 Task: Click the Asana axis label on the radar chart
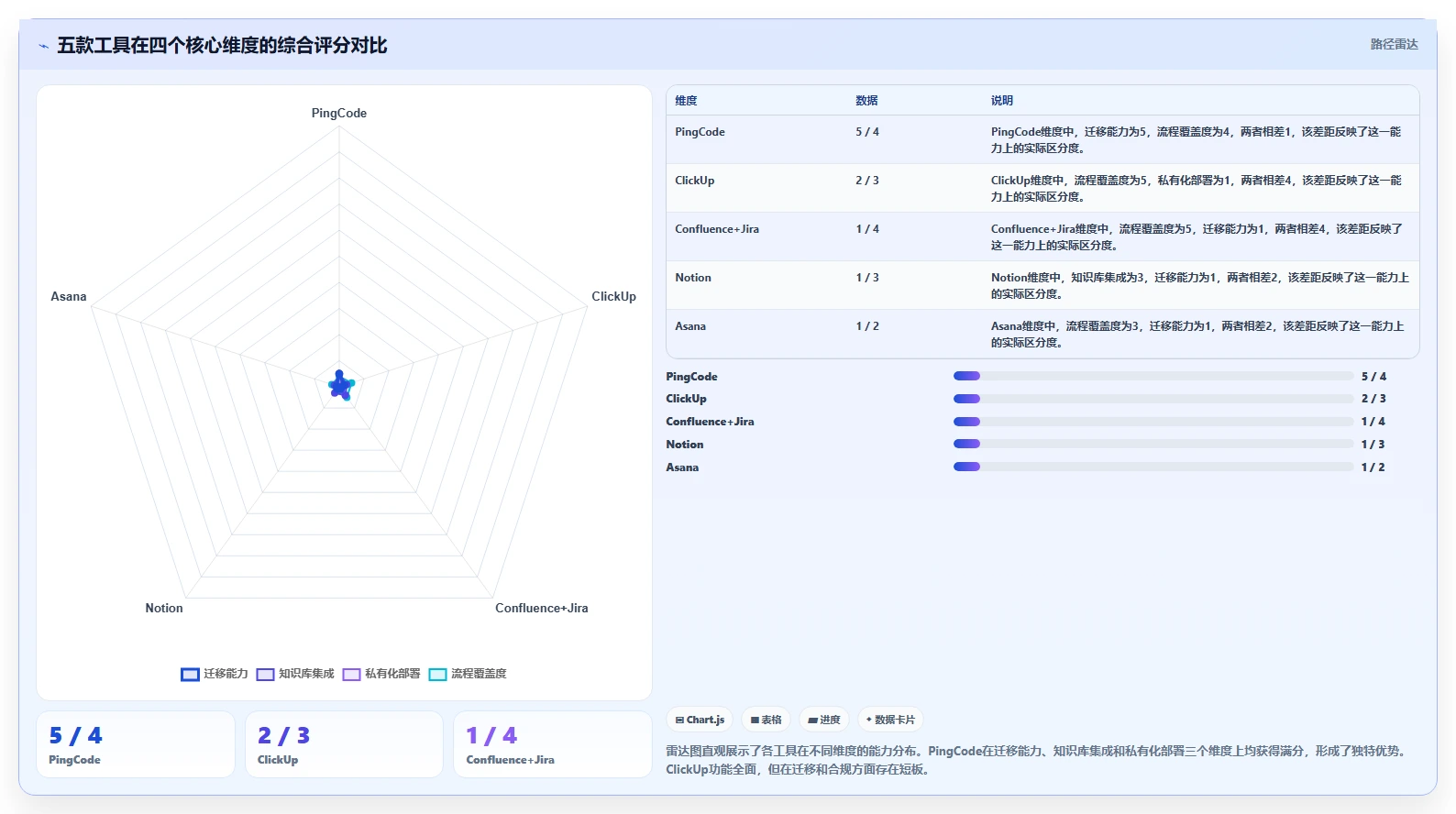coord(69,296)
